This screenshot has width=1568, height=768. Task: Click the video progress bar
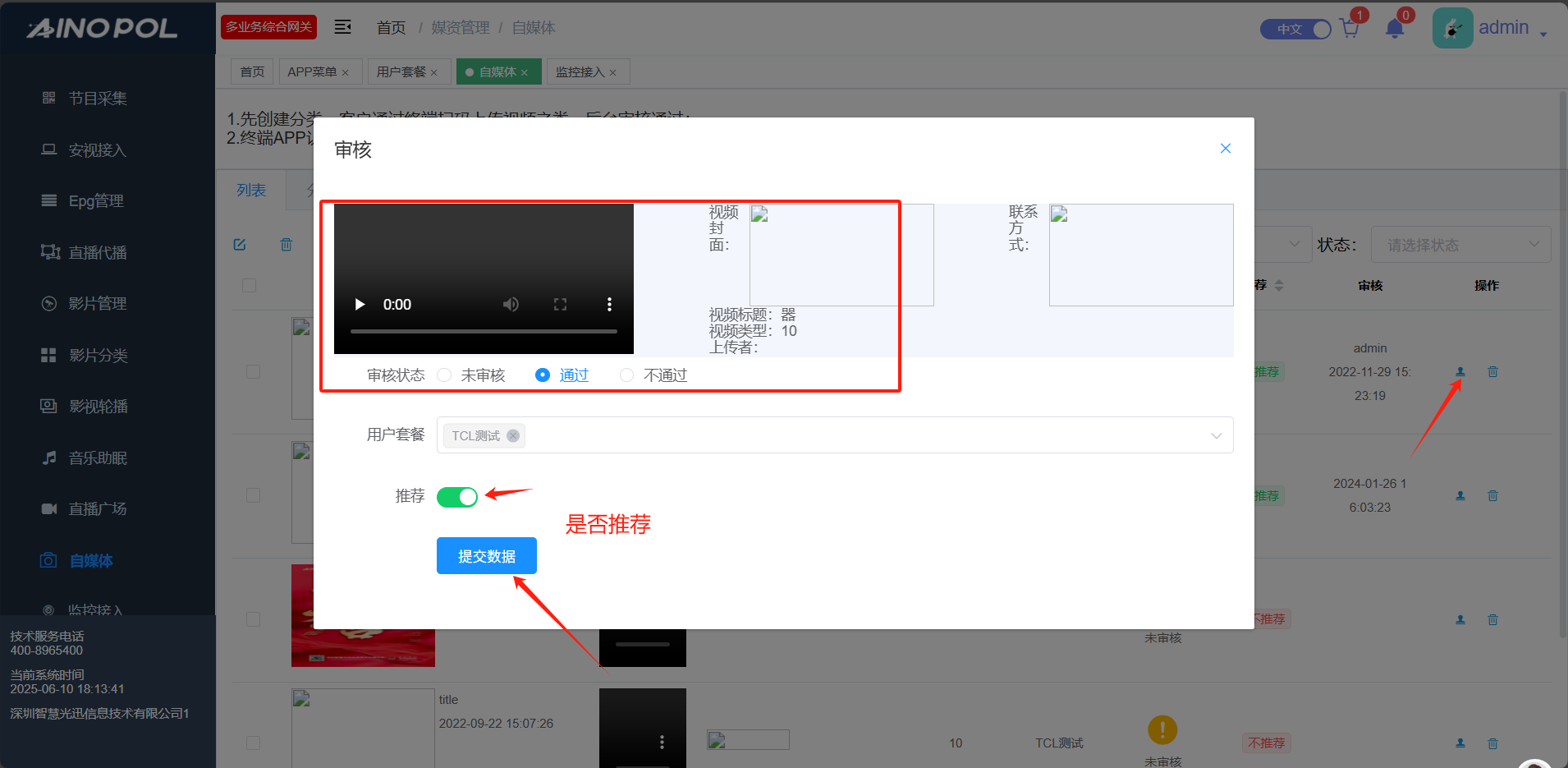click(484, 331)
